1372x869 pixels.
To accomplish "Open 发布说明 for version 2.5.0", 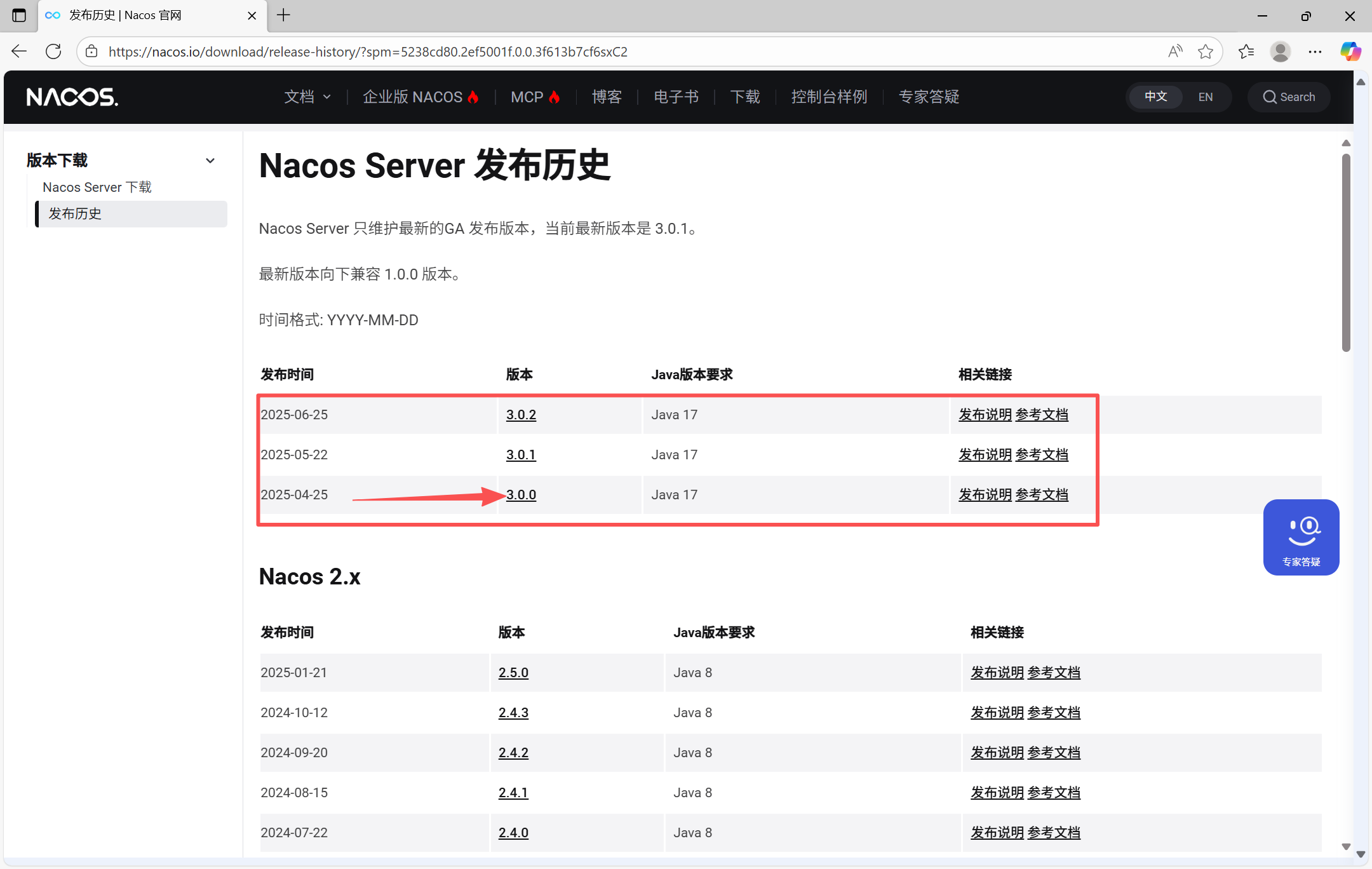I will (997, 673).
